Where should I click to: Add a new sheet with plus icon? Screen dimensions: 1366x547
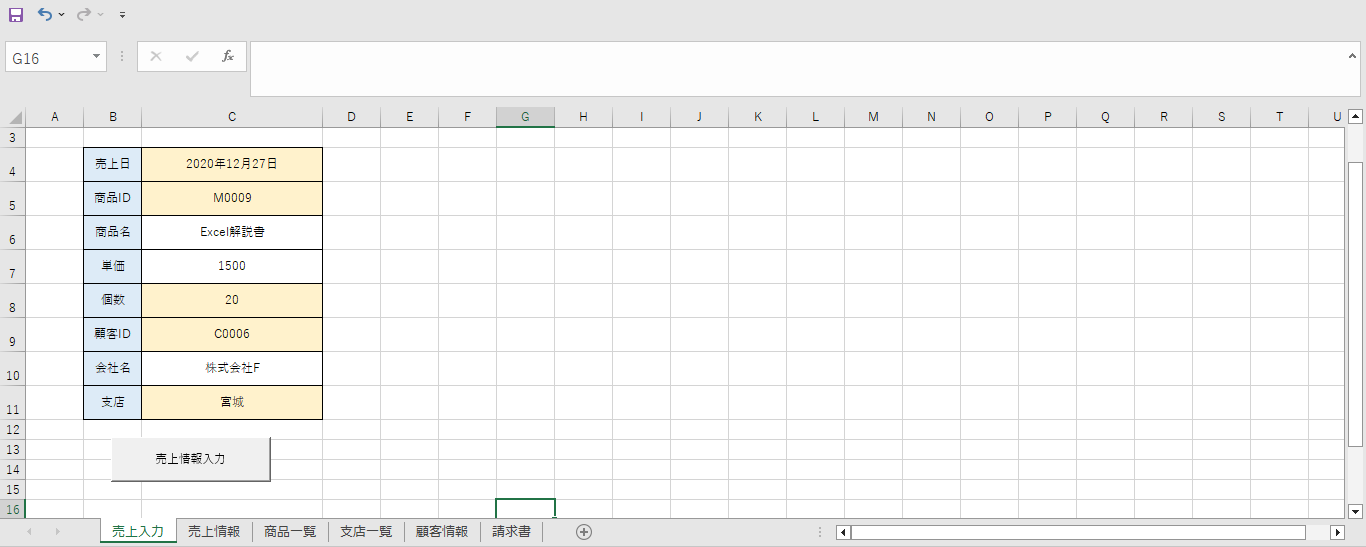584,532
